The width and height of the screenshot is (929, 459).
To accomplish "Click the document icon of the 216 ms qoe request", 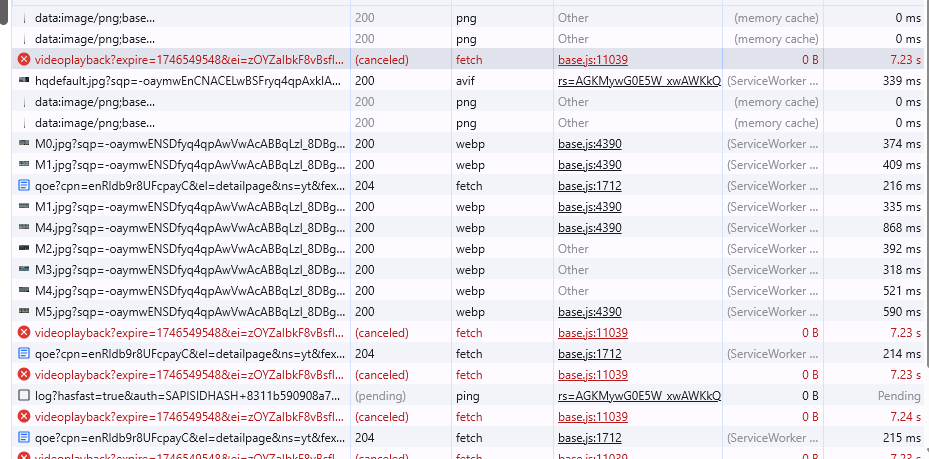I will coord(24,185).
